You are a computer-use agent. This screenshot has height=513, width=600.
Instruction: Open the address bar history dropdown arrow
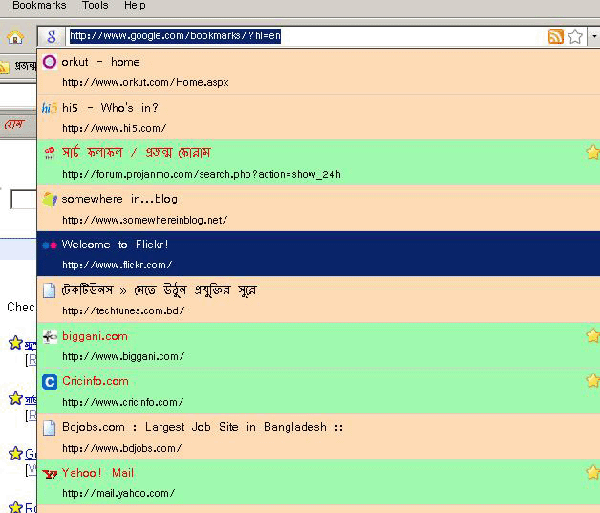point(594,37)
